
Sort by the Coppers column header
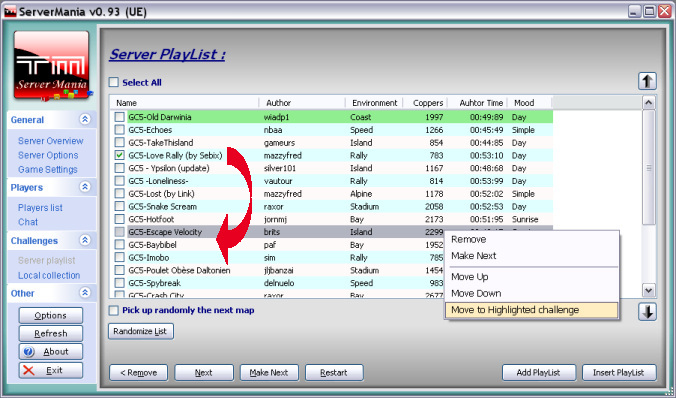click(425, 103)
